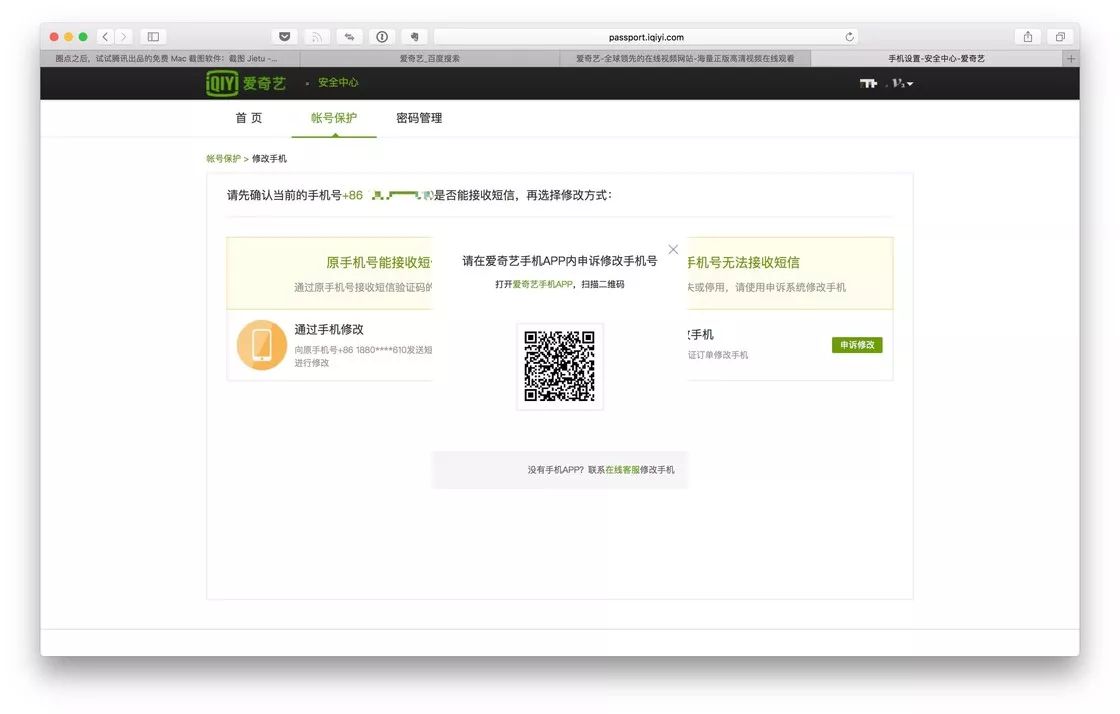Switch to the 爱奇艺_百度搜索 tab
This screenshot has height=714, width=1120.
click(429, 59)
